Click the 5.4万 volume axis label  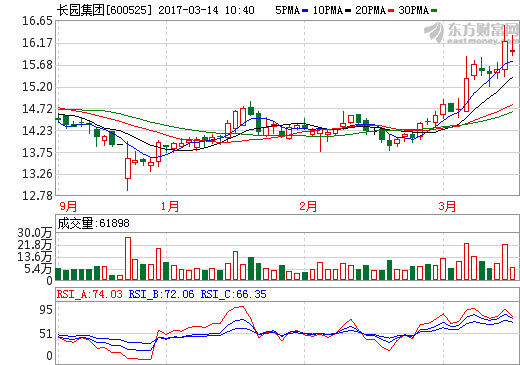[38, 269]
